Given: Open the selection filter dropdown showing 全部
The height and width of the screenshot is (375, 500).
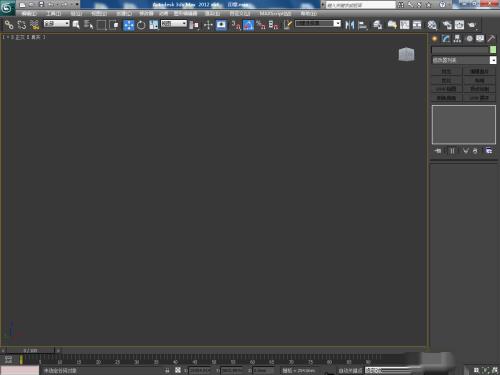Looking at the screenshot, I should pyautogui.click(x=57, y=24).
